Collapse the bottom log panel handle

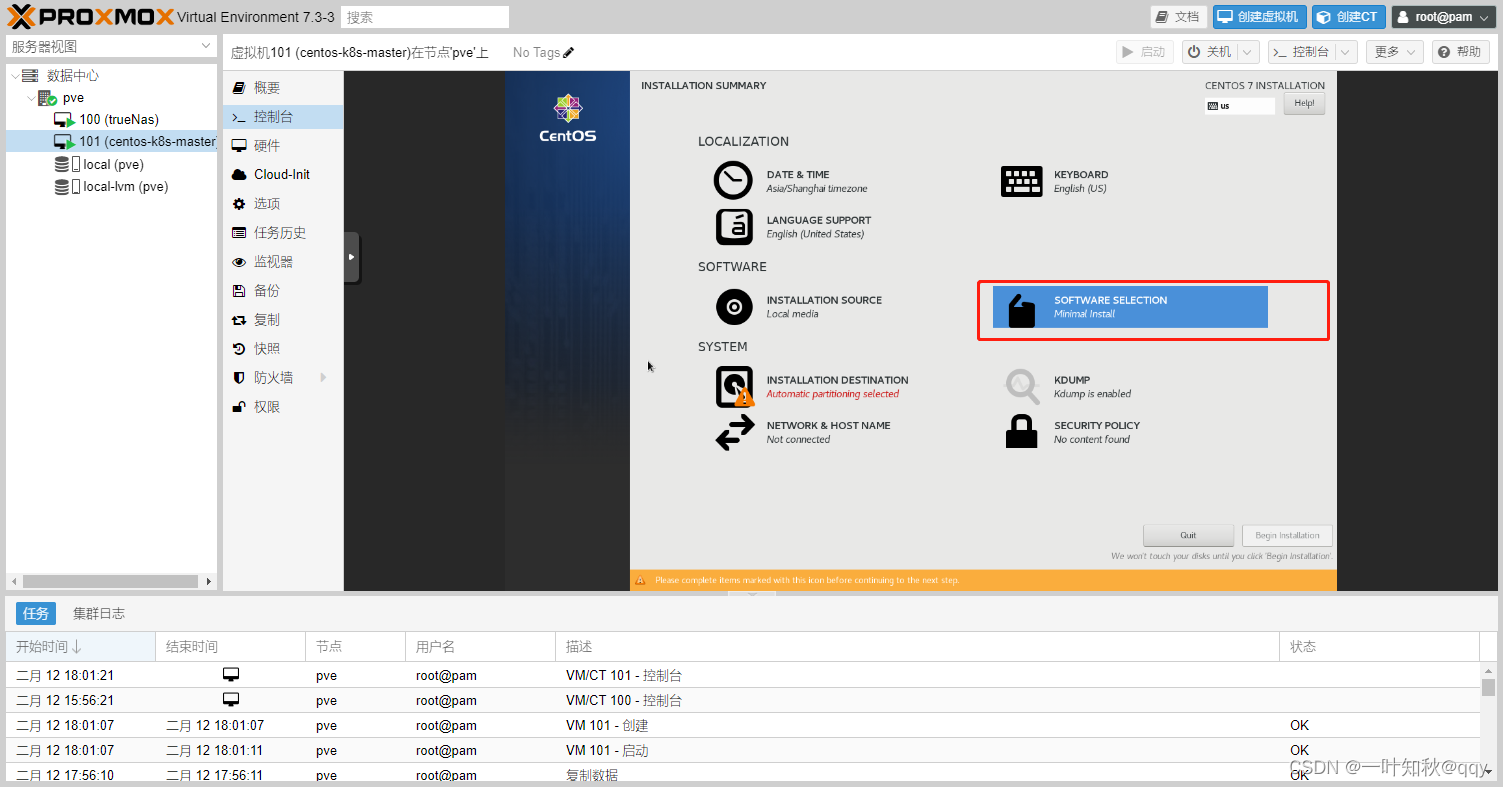coord(753,594)
